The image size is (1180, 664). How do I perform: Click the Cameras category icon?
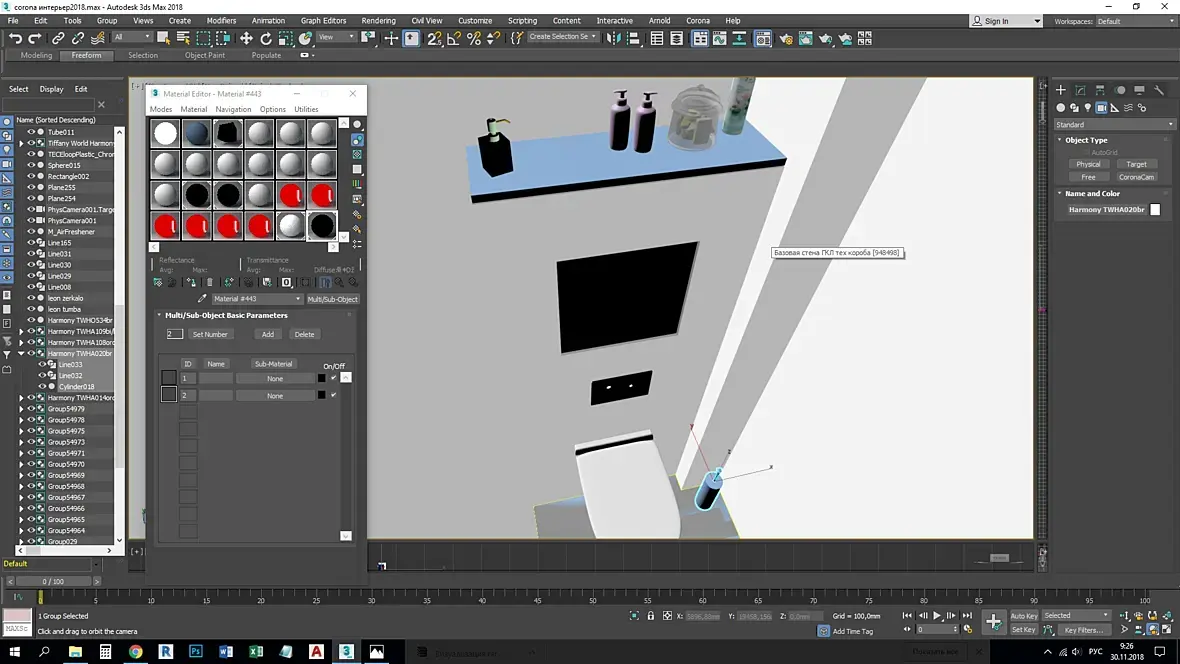(x=1102, y=108)
